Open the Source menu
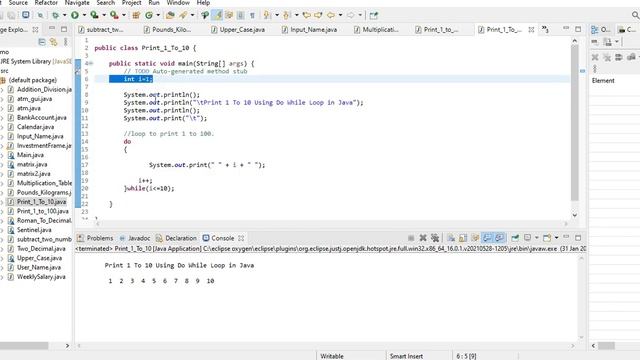Viewport: 640px width, 360px height. 18,3
